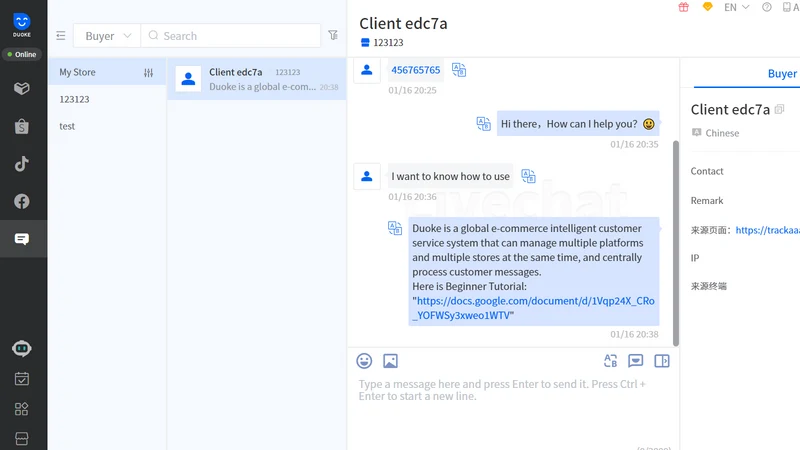800x450 pixels.
Task: Toggle the Online status badge
Action: (22, 54)
